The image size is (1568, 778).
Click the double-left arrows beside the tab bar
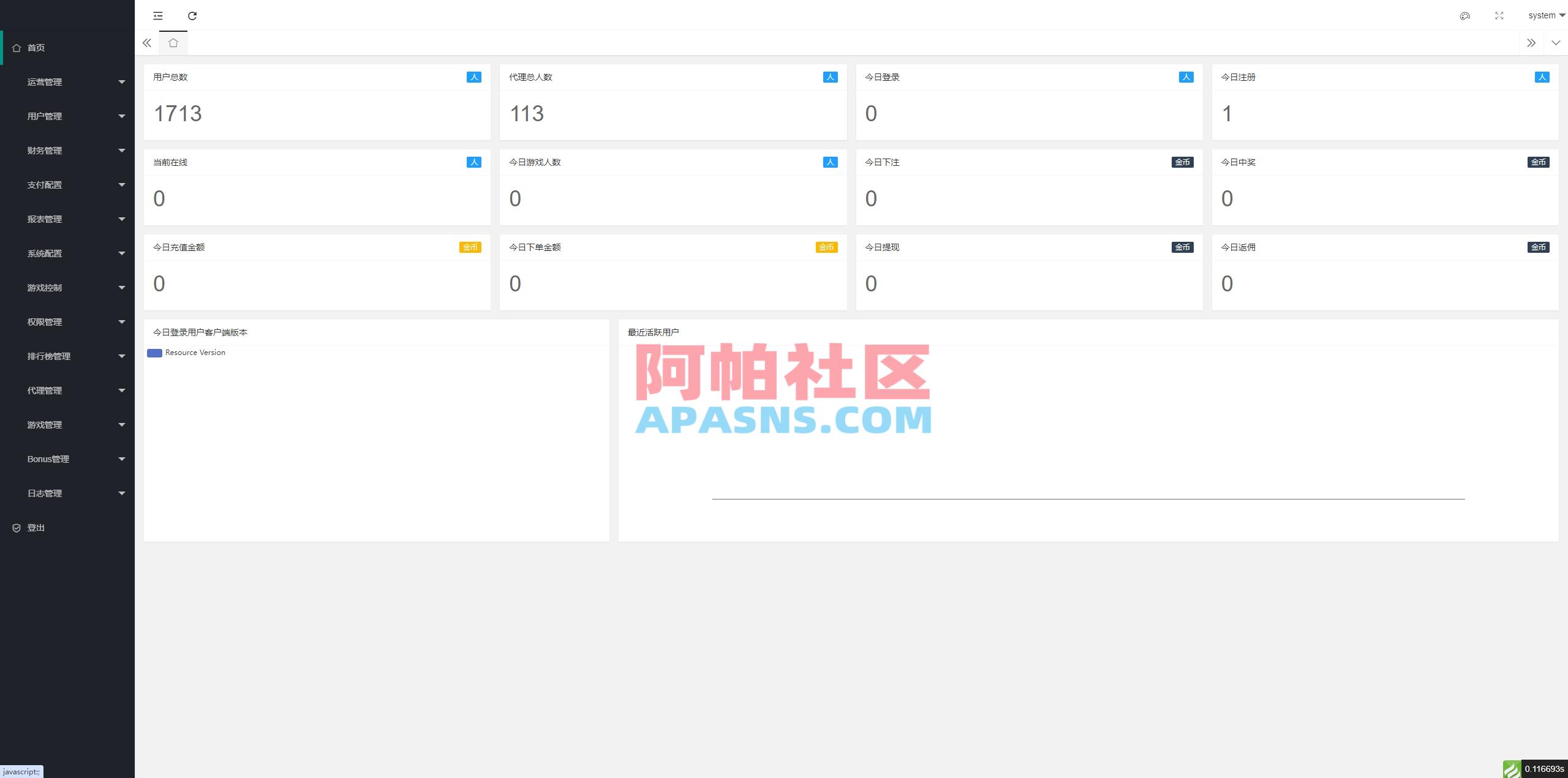tap(147, 43)
